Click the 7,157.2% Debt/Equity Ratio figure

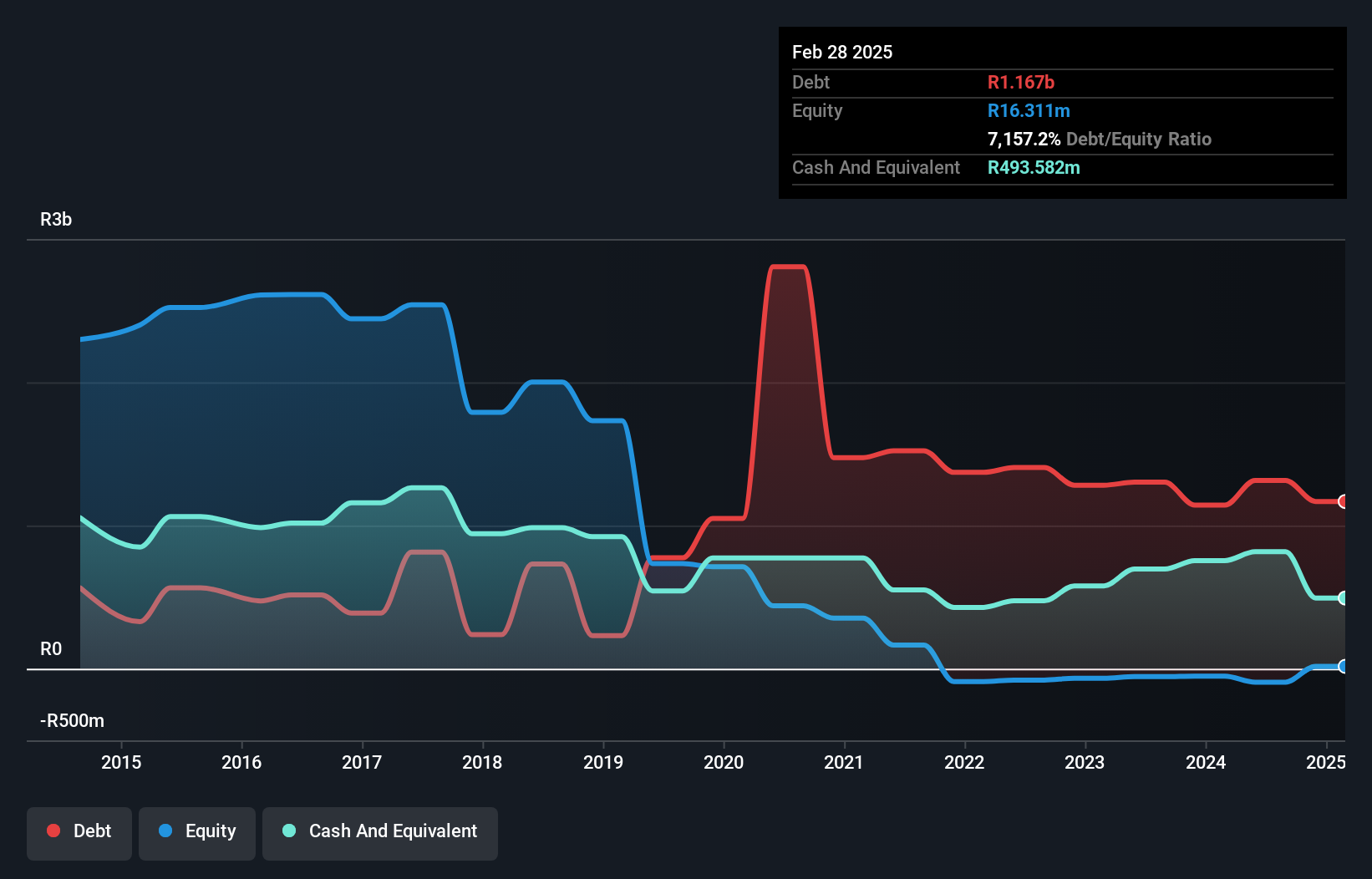(x=1023, y=139)
